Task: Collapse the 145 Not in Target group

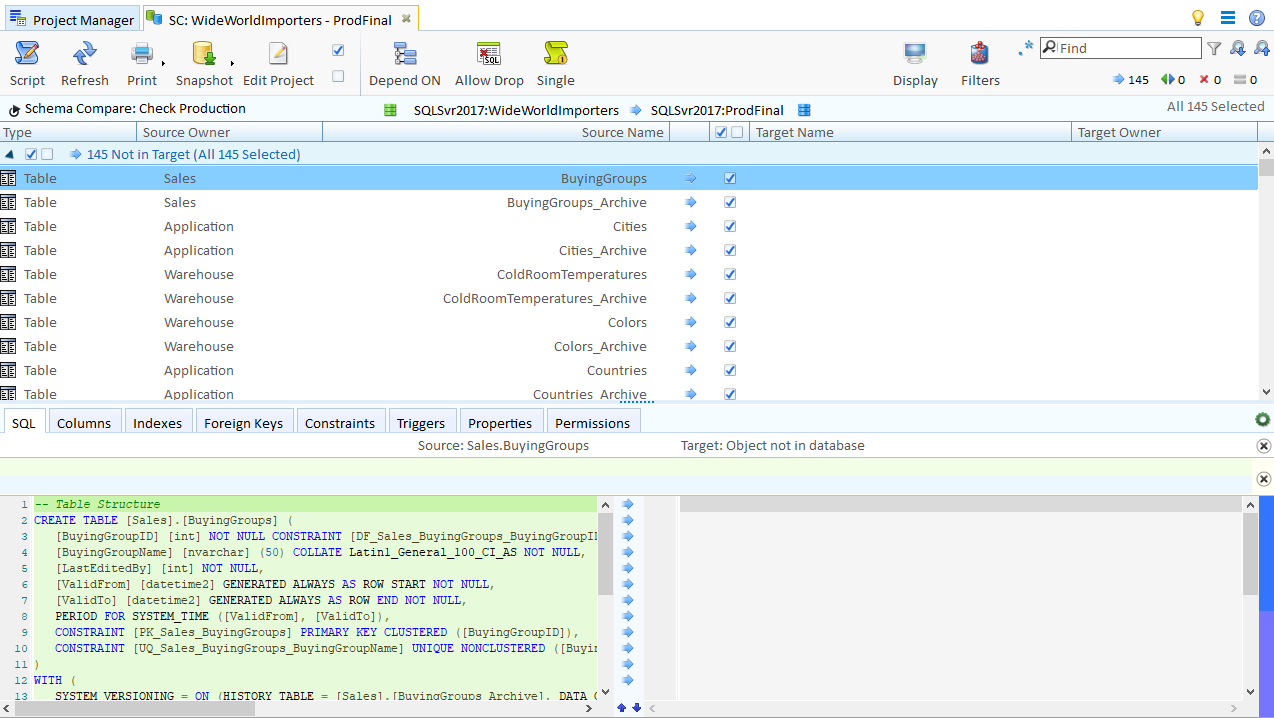Action: coord(9,154)
